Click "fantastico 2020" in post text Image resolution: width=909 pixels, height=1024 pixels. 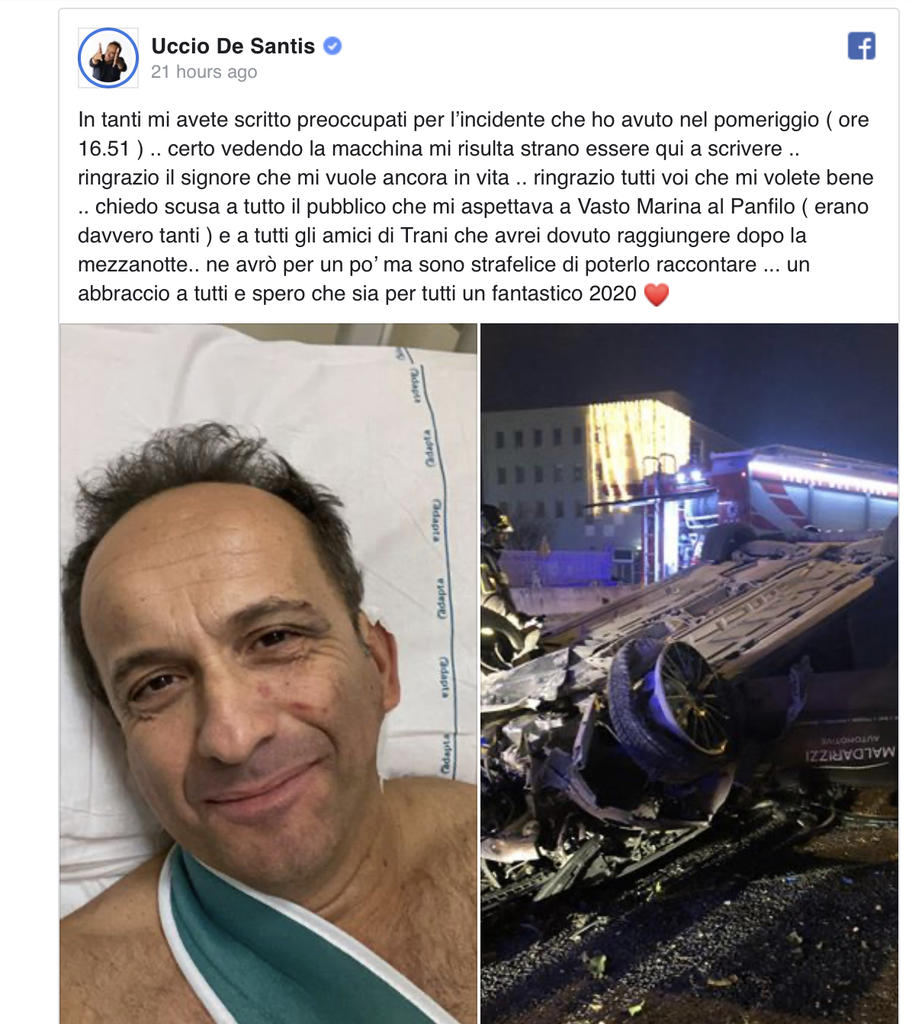point(564,293)
